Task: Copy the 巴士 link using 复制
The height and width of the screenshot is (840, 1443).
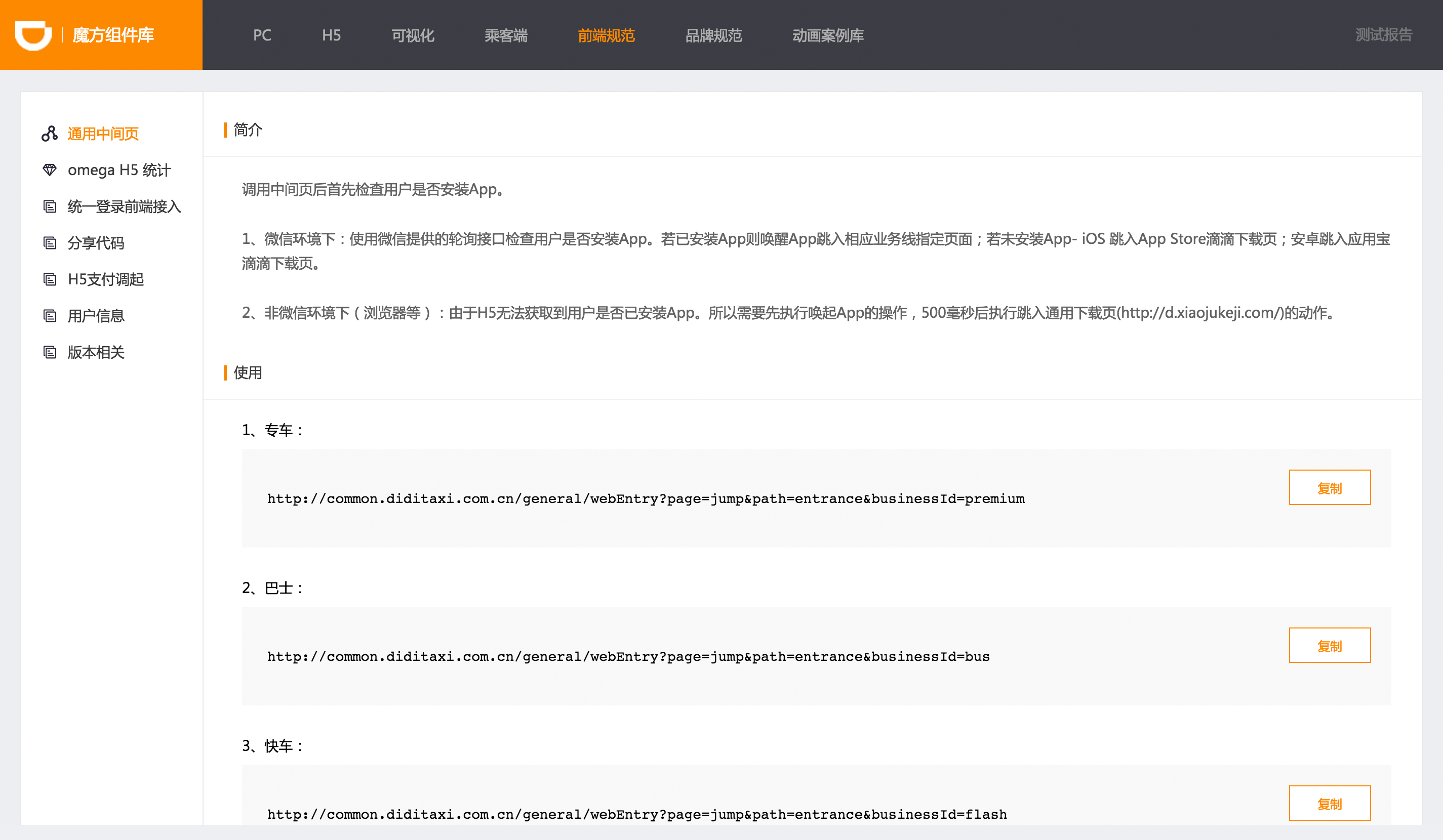Action: pyautogui.click(x=1330, y=645)
